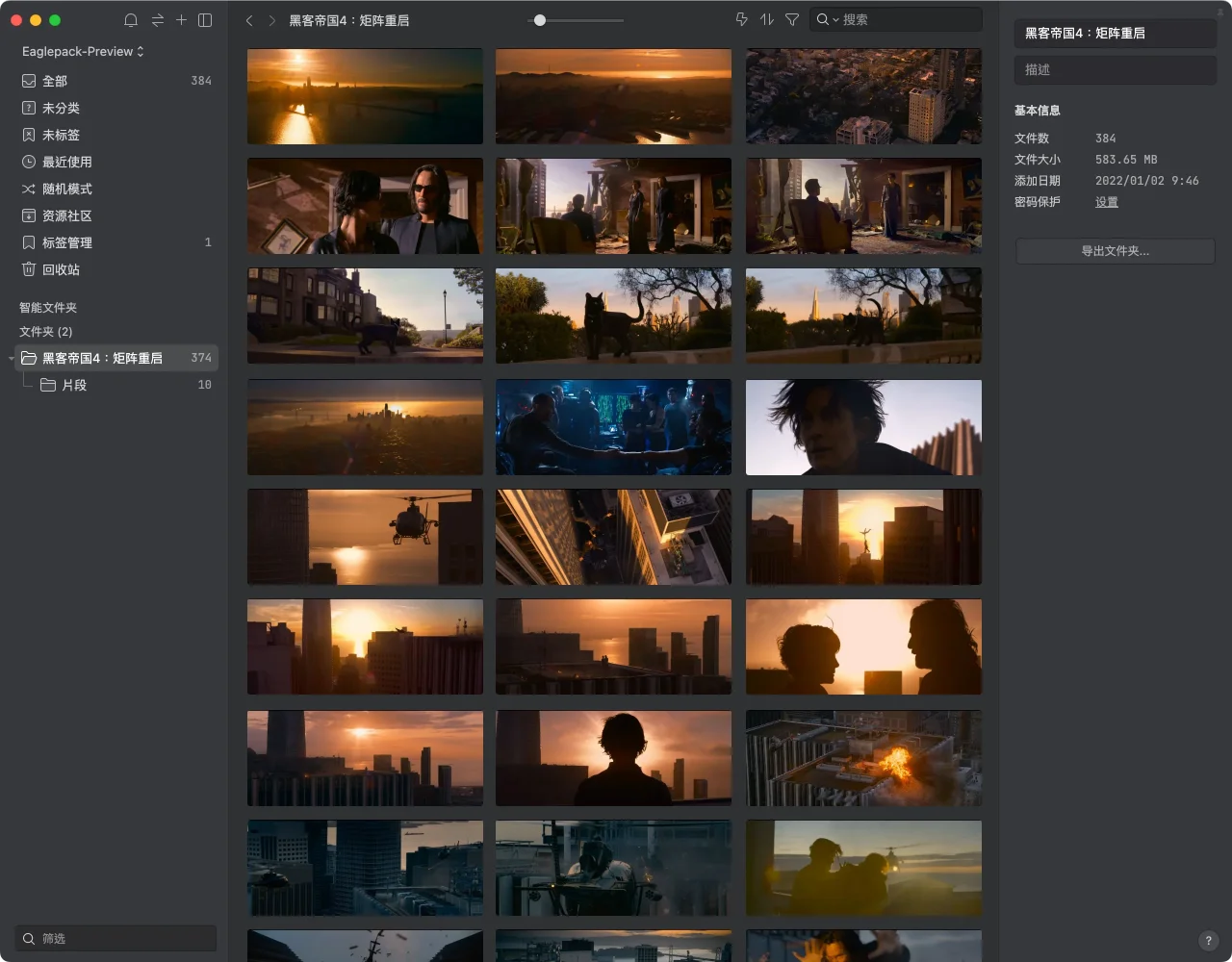
Task: Open the filter funnel icon
Action: tap(792, 19)
